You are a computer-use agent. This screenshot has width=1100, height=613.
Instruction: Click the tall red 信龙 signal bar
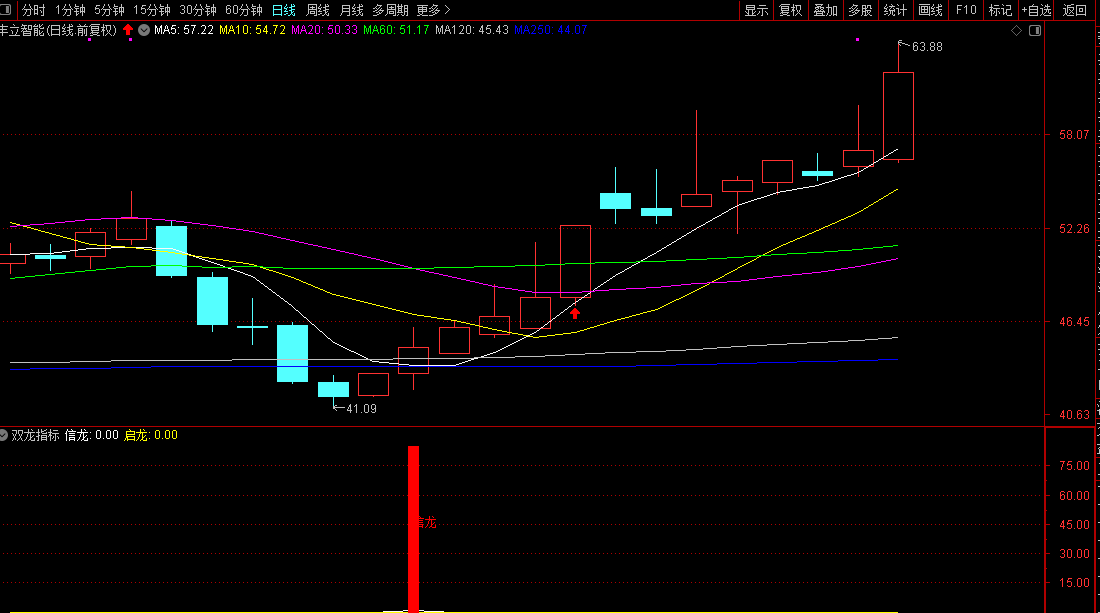(x=414, y=529)
